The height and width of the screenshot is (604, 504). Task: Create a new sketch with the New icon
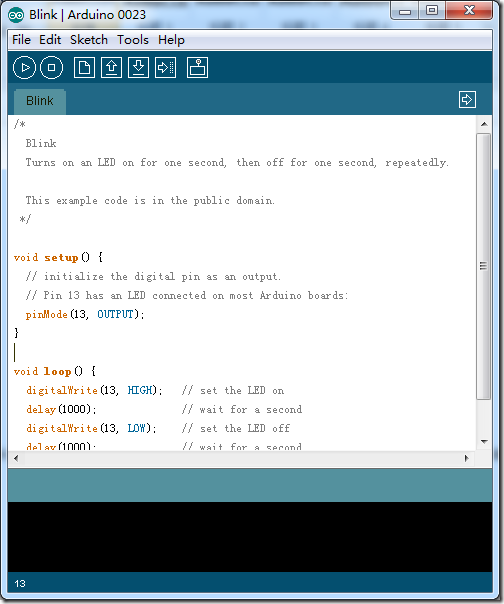click(84, 67)
